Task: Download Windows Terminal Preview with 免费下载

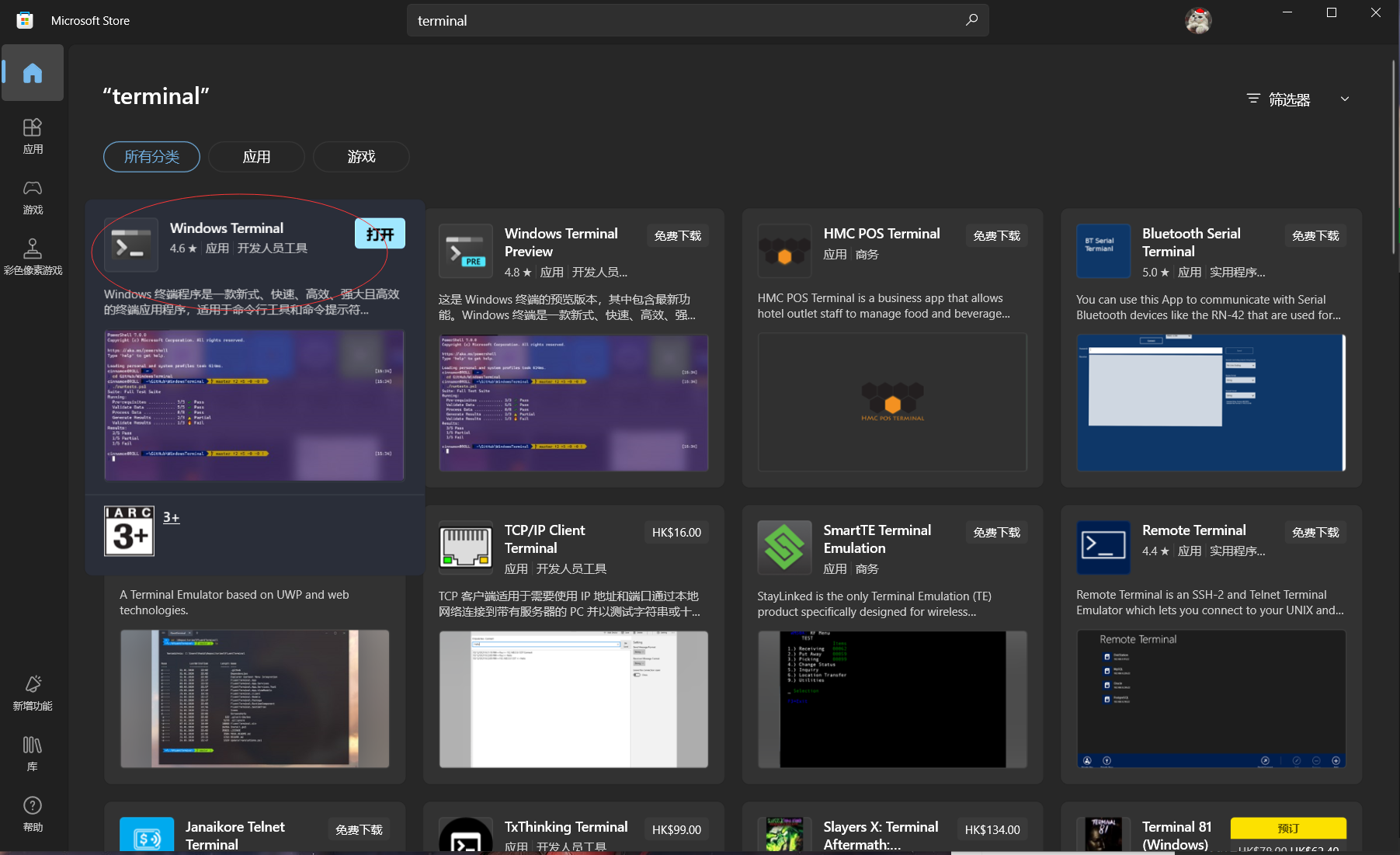Action: click(676, 235)
